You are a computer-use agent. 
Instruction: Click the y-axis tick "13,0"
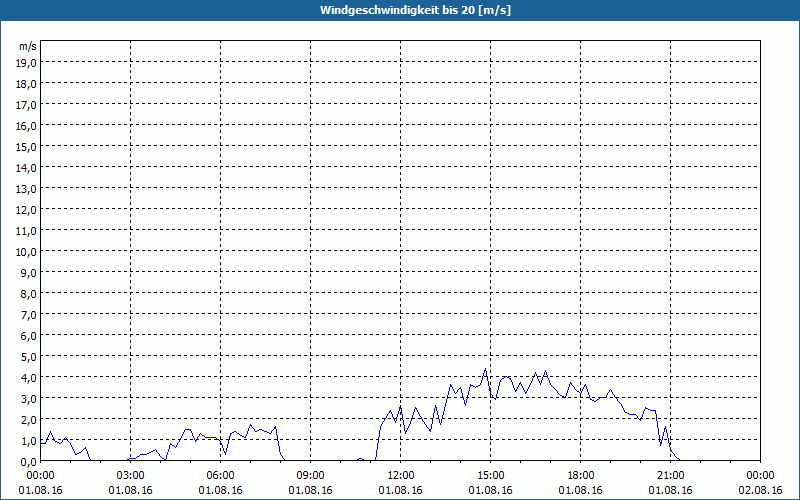pyautogui.click(x=26, y=189)
